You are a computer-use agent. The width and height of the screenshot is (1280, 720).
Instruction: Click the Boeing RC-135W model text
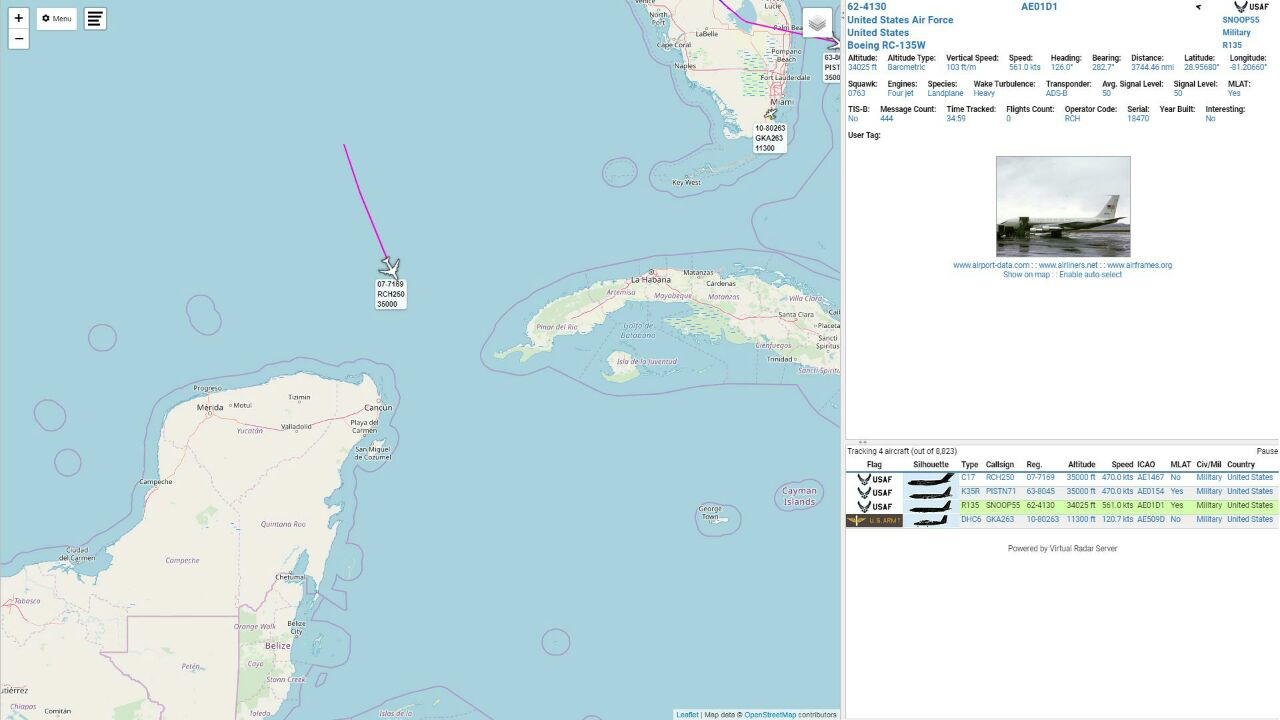[x=886, y=46]
